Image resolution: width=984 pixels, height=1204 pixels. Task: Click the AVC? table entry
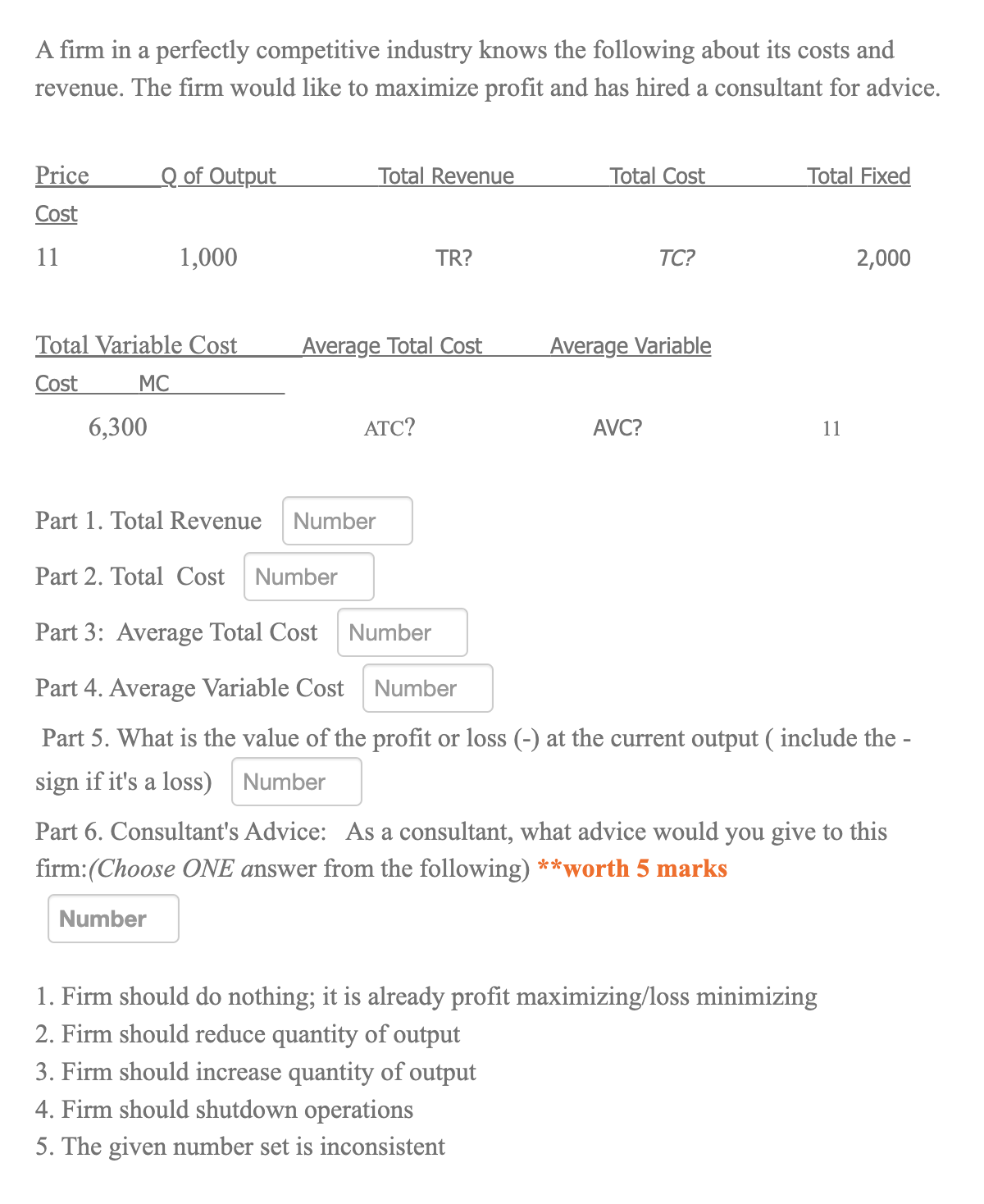[x=617, y=426]
